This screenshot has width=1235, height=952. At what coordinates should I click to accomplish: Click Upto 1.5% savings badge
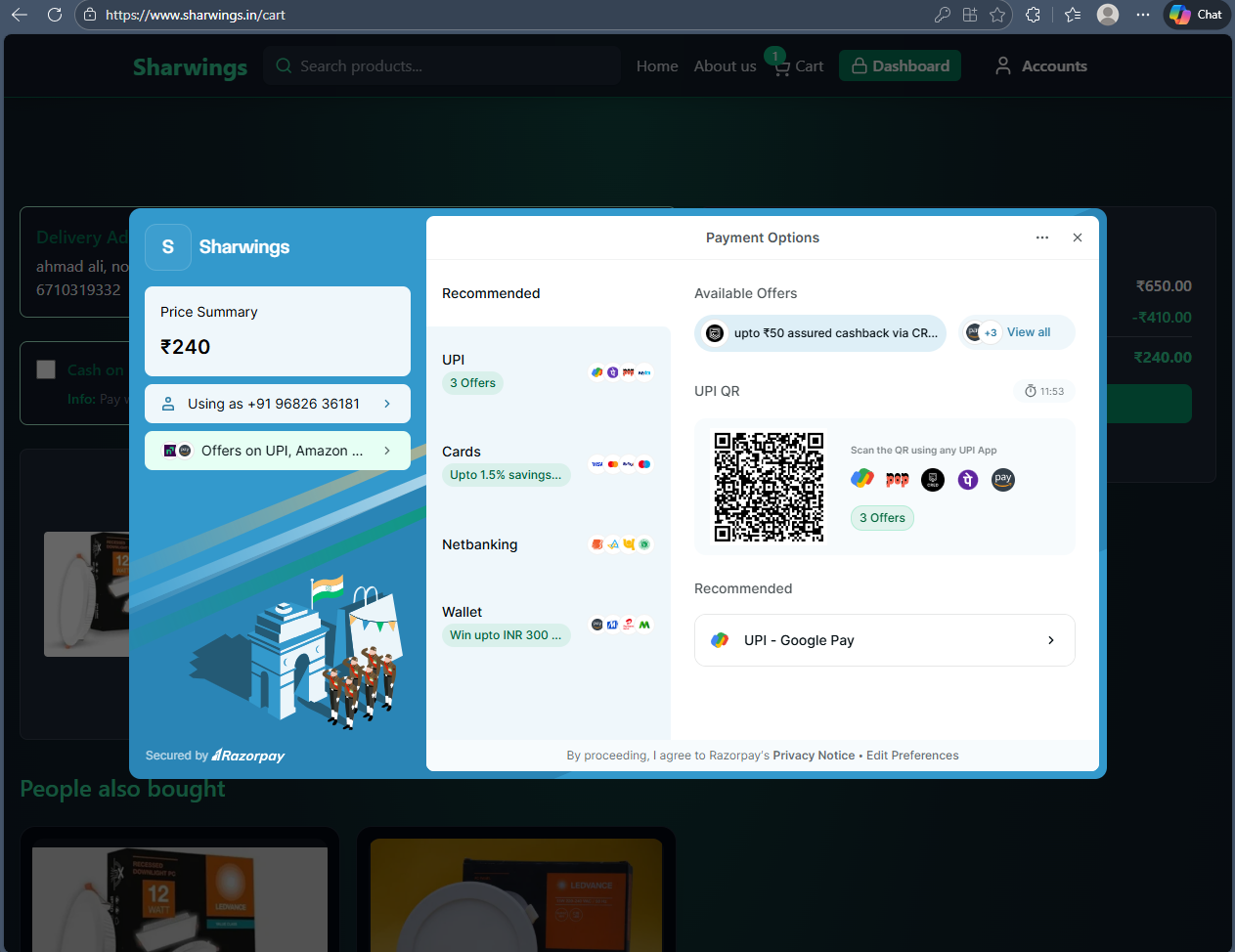506,475
